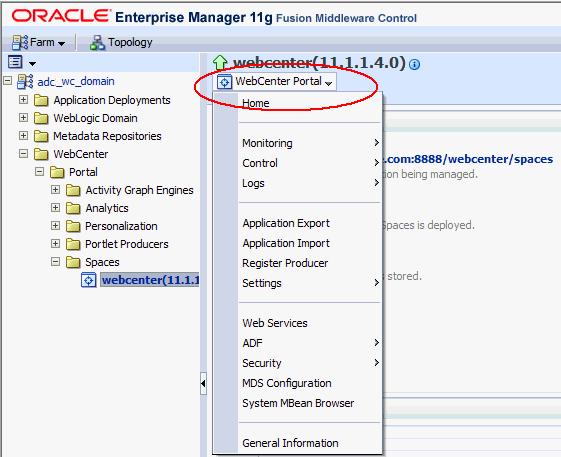Choose System MBean Browser
The width and height of the screenshot is (561, 457).
click(x=298, y=403)
